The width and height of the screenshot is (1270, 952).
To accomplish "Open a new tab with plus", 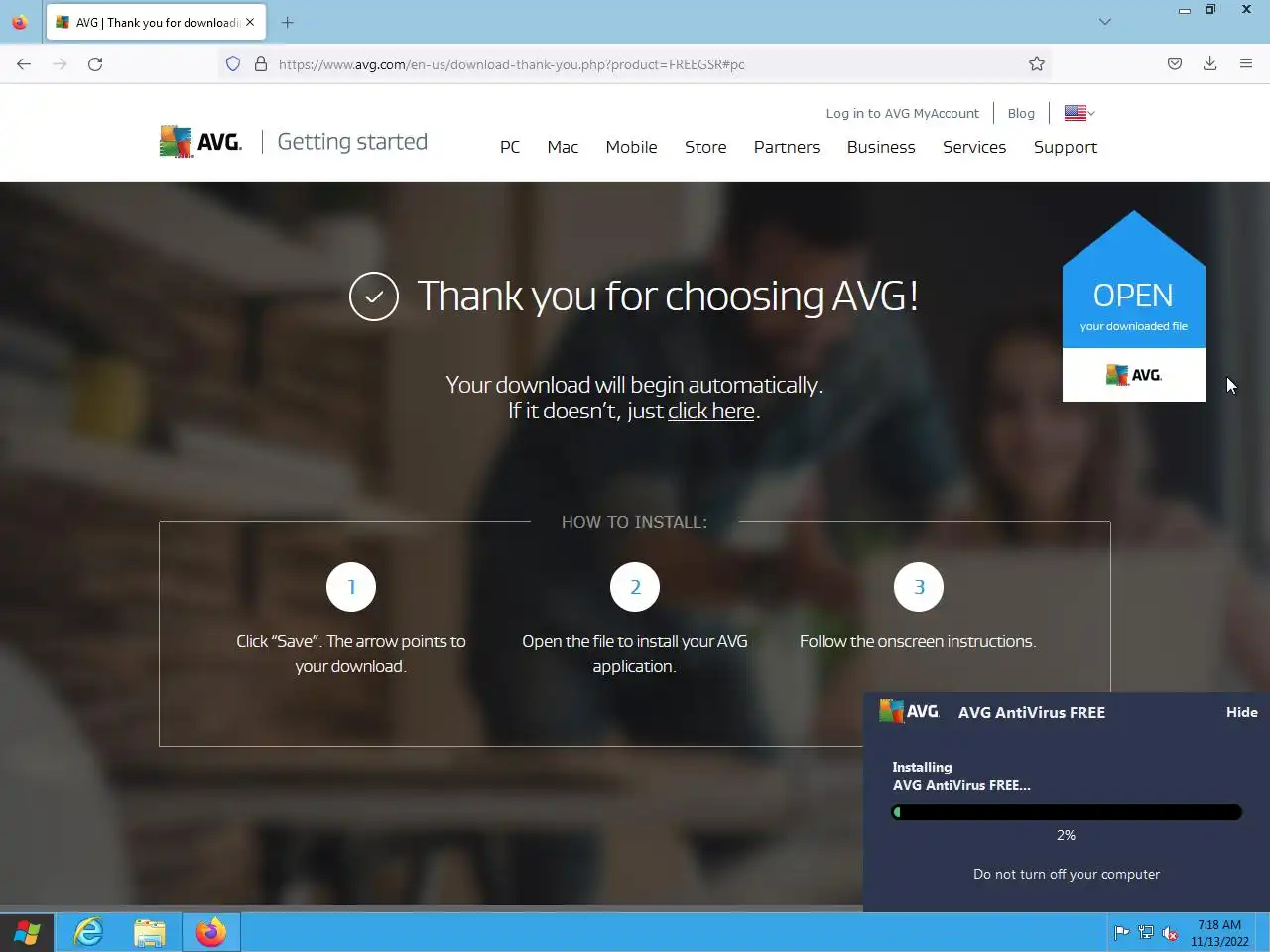I will 288,22.
